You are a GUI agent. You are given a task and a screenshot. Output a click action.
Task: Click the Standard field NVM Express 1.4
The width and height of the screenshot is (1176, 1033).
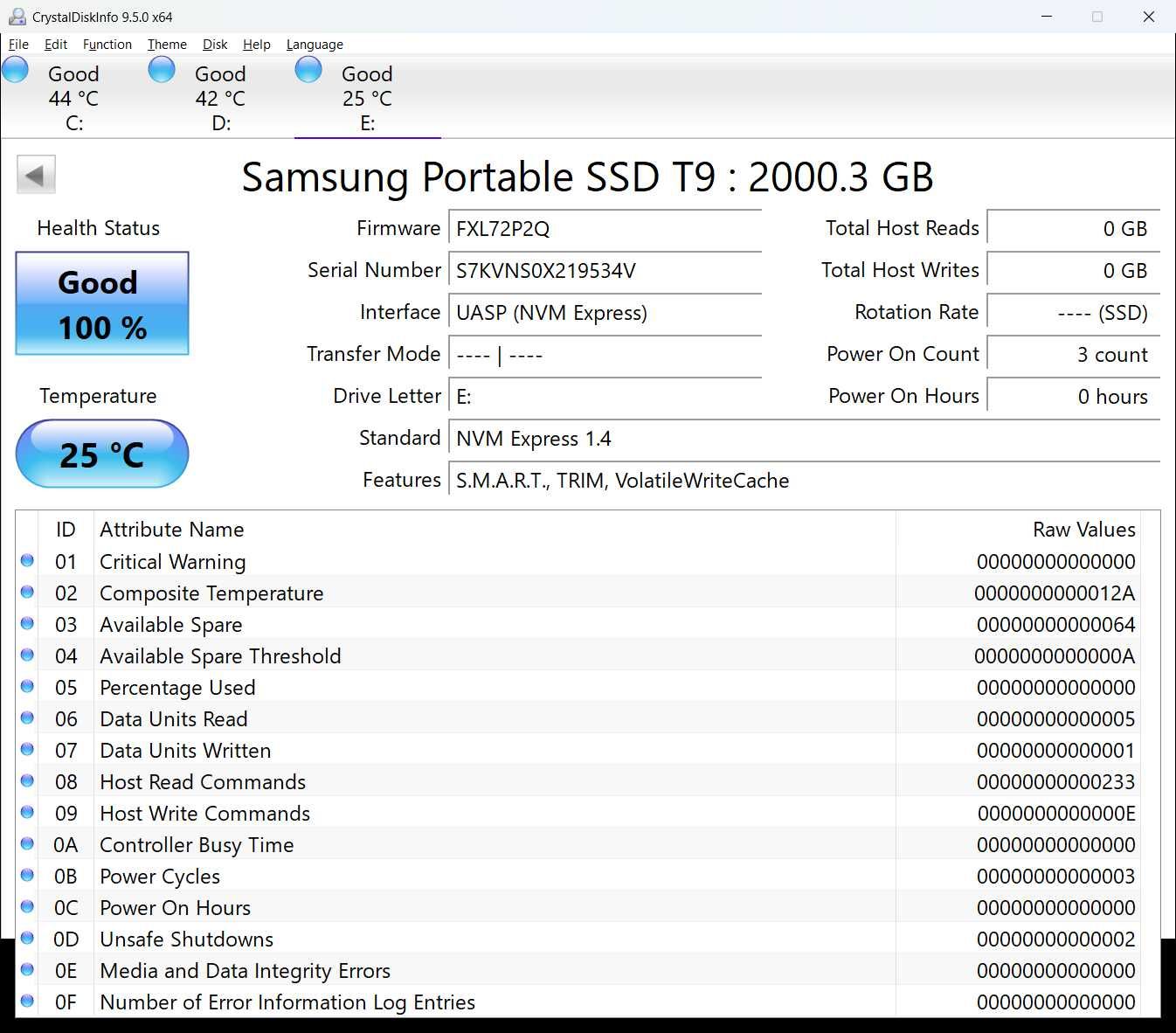(804, 439)
